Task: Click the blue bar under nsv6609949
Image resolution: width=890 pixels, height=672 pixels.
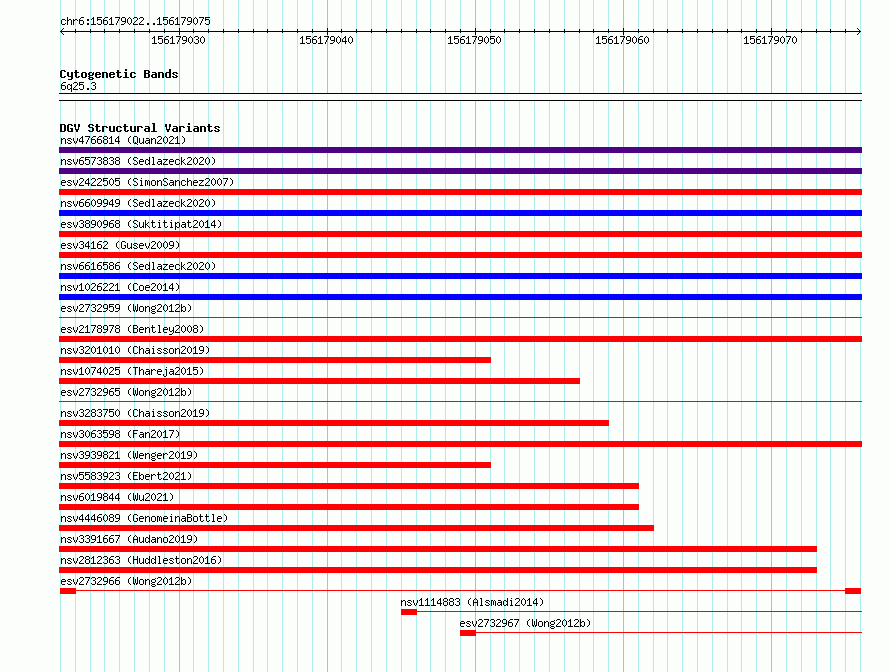Action: pyautogui.click(x=460, y=213)
